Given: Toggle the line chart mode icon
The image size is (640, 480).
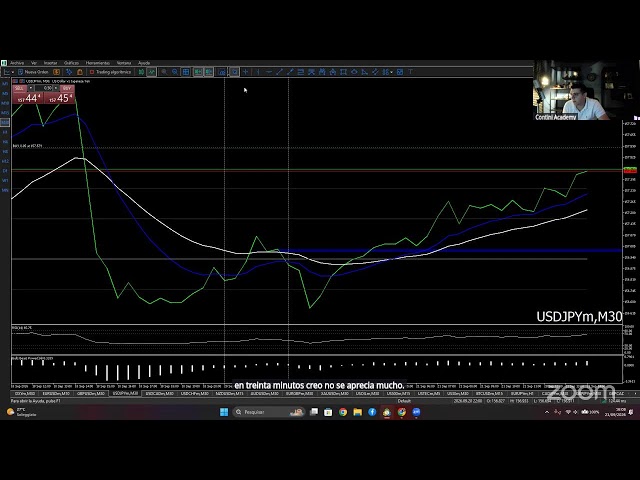Looking at the screenshot, I should click(151, 72).
